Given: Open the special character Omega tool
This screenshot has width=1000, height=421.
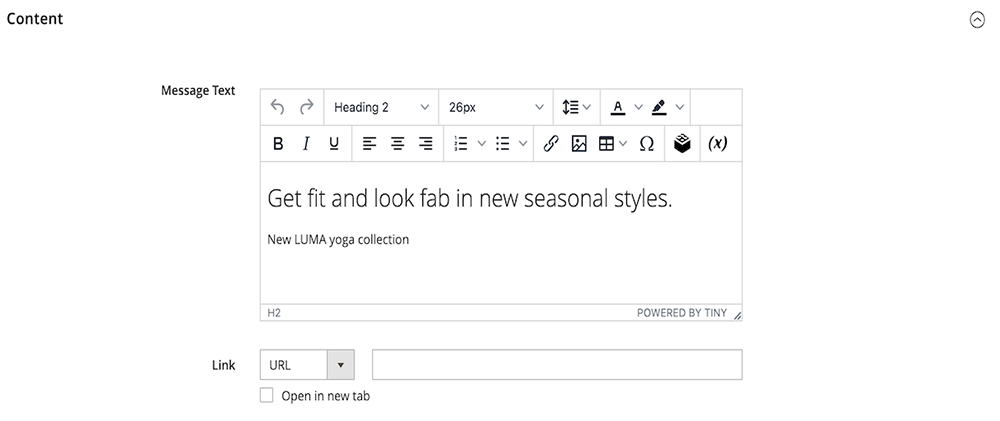Looking at the screenshot, I should [646, 144].
